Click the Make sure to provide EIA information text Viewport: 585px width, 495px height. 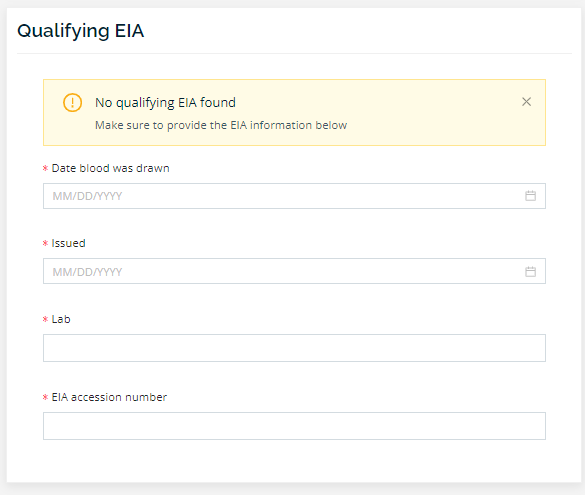pos(221,125)
